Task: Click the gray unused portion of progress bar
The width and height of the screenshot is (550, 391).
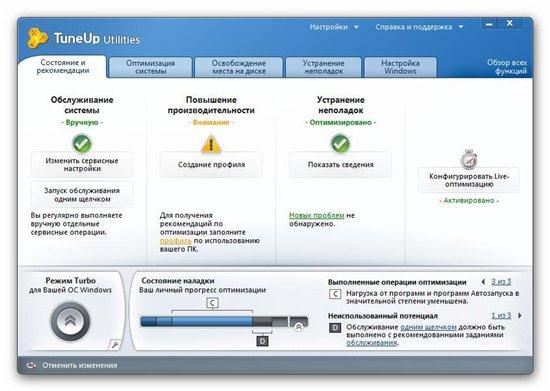Action: (x=270, y=322)
